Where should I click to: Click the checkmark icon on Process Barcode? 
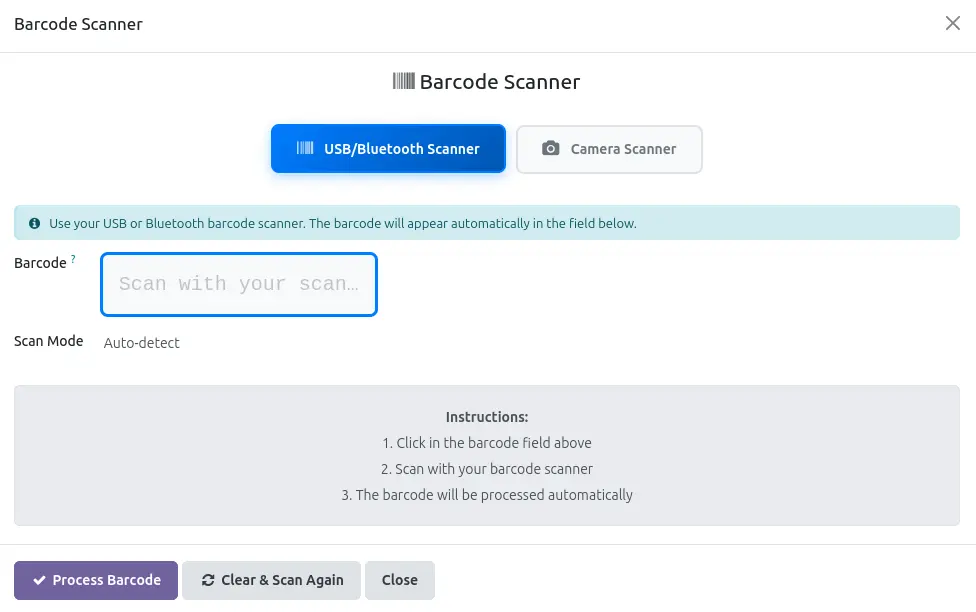click(x=39, y=580)
